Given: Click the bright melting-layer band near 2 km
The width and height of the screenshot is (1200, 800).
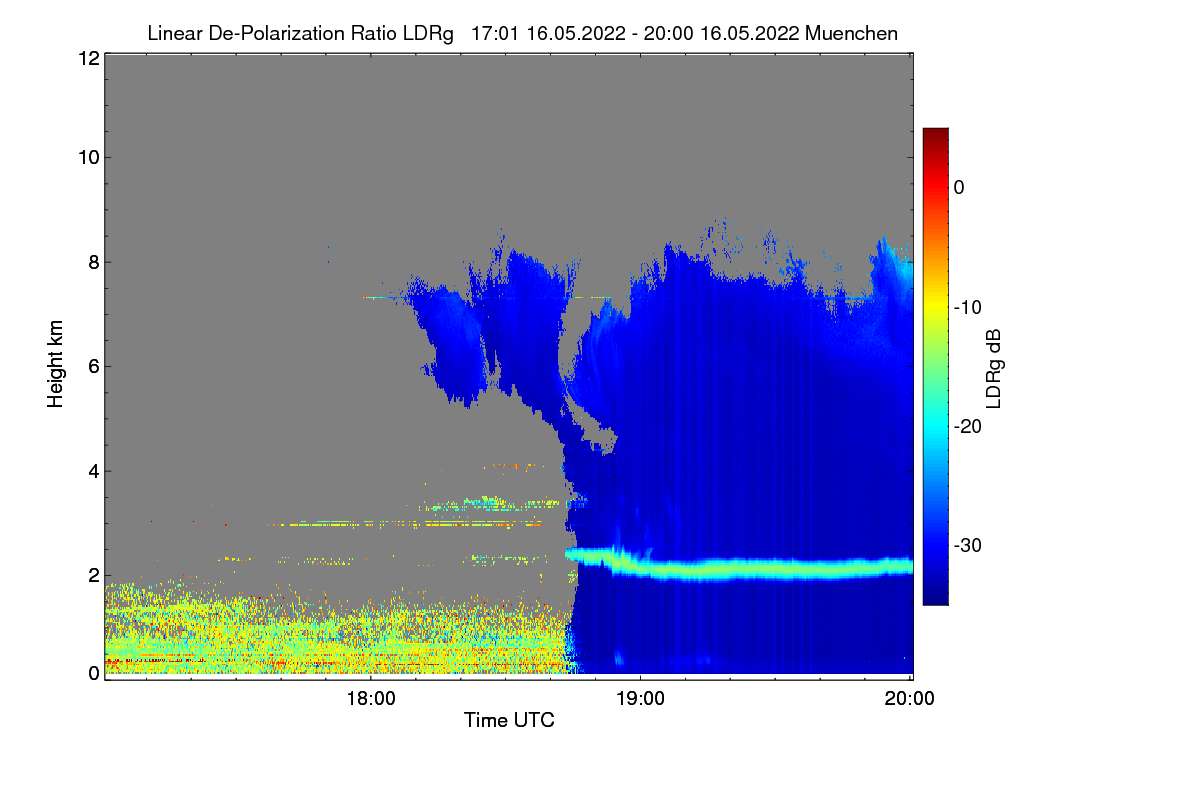Looking at the screenshot, I should point(740,568).
